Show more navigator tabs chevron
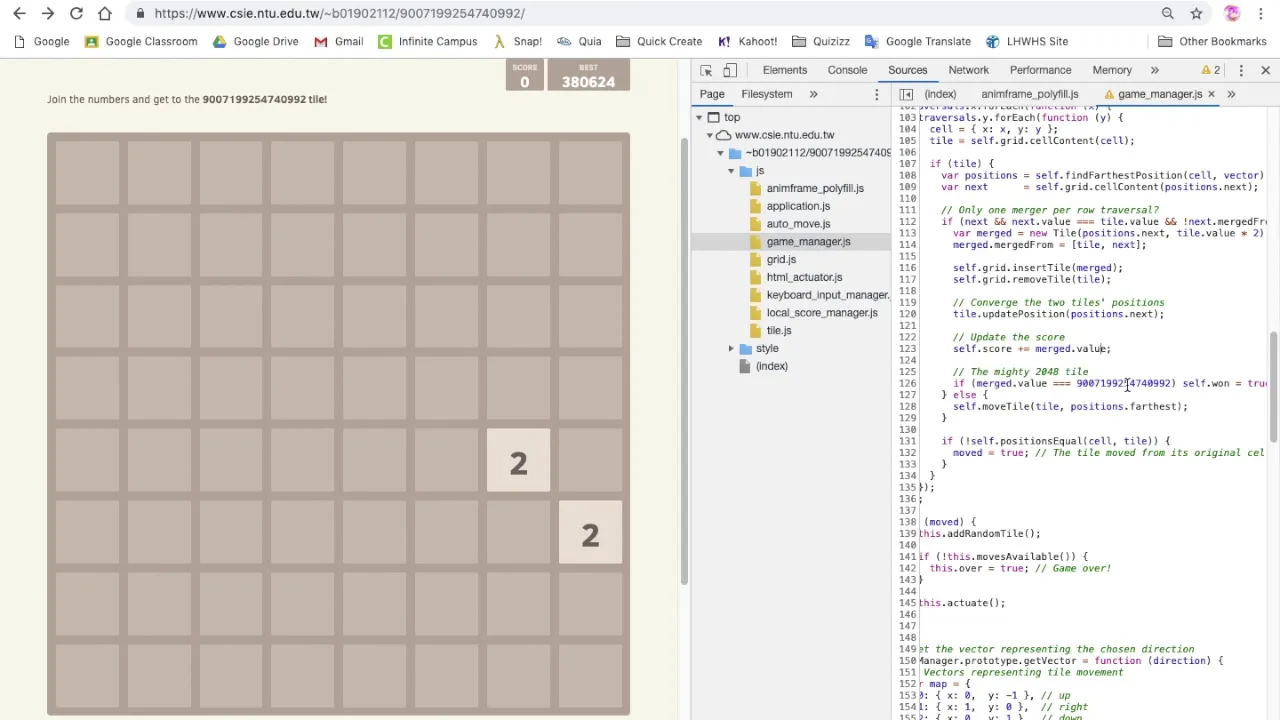The image size is (1280, 720). point(813,94)
